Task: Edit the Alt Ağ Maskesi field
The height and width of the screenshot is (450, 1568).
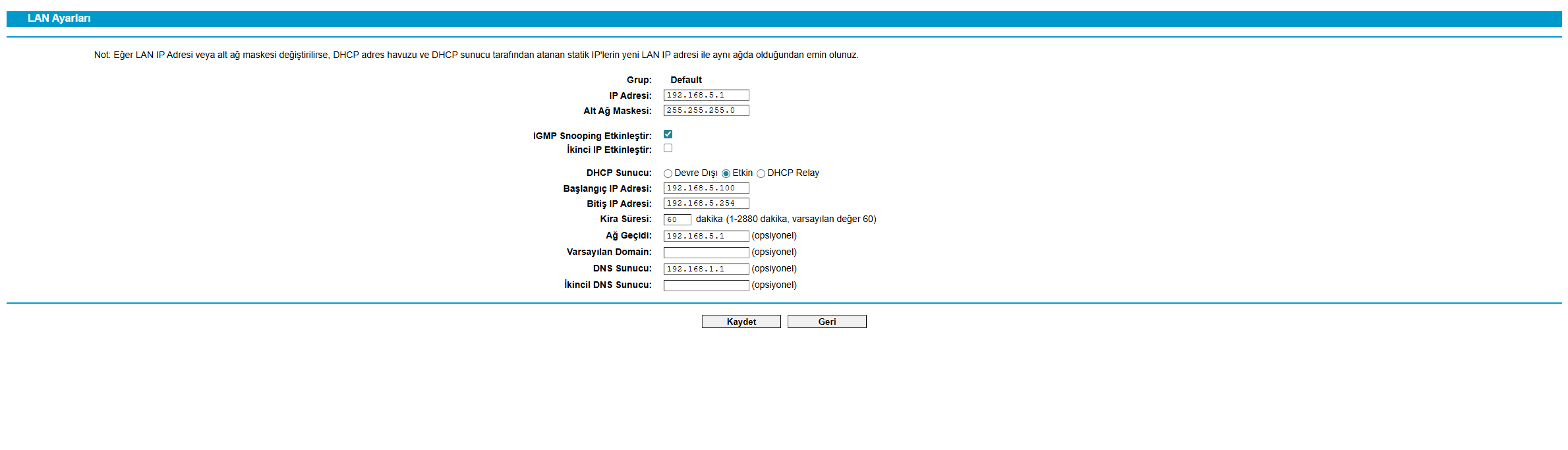Action: [x=706, y=111]
